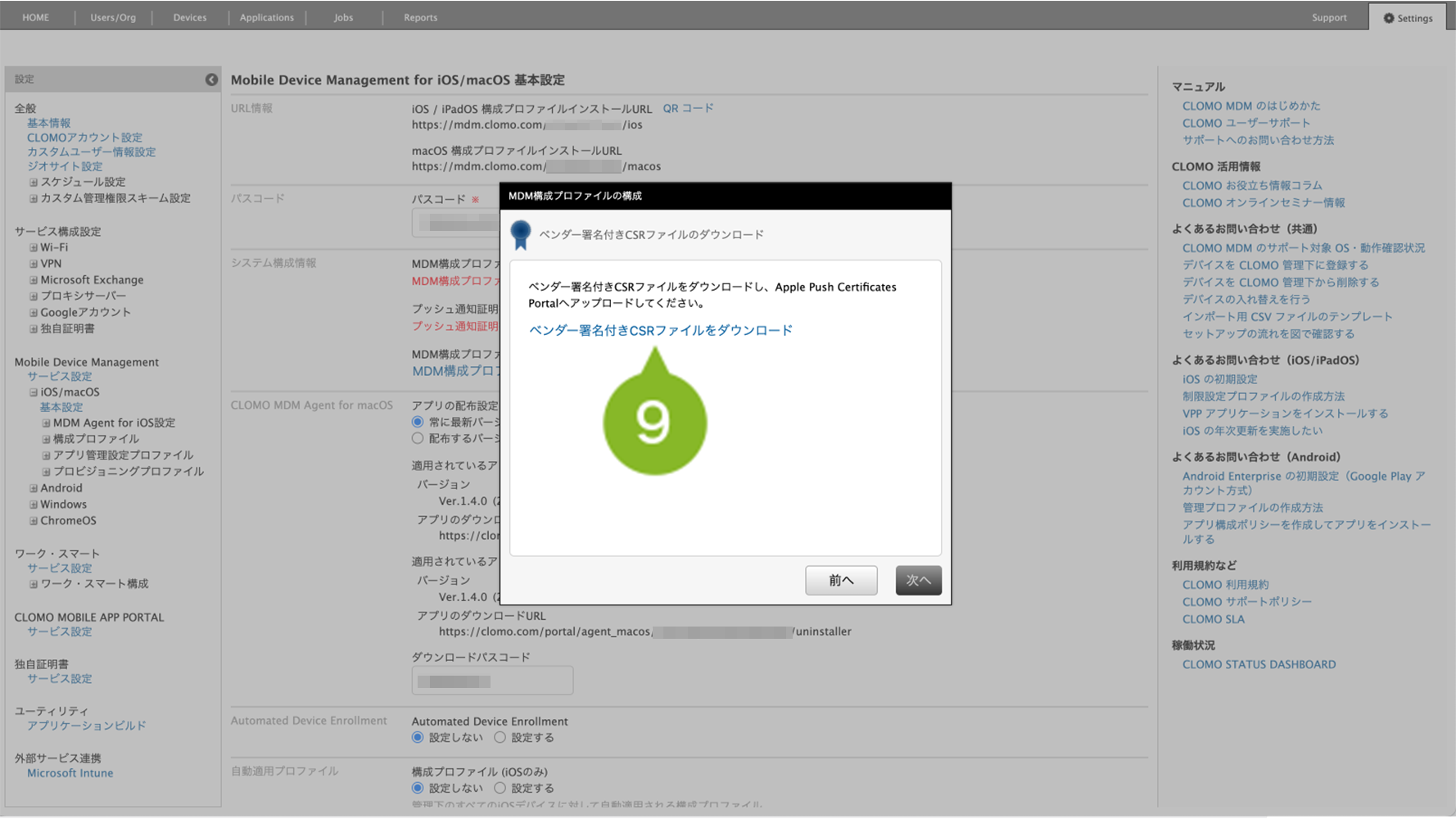Screen dimensions: 1456x819
Task: Collapse the iOS/macOS tree node
Action: click(x=34, y=392)
